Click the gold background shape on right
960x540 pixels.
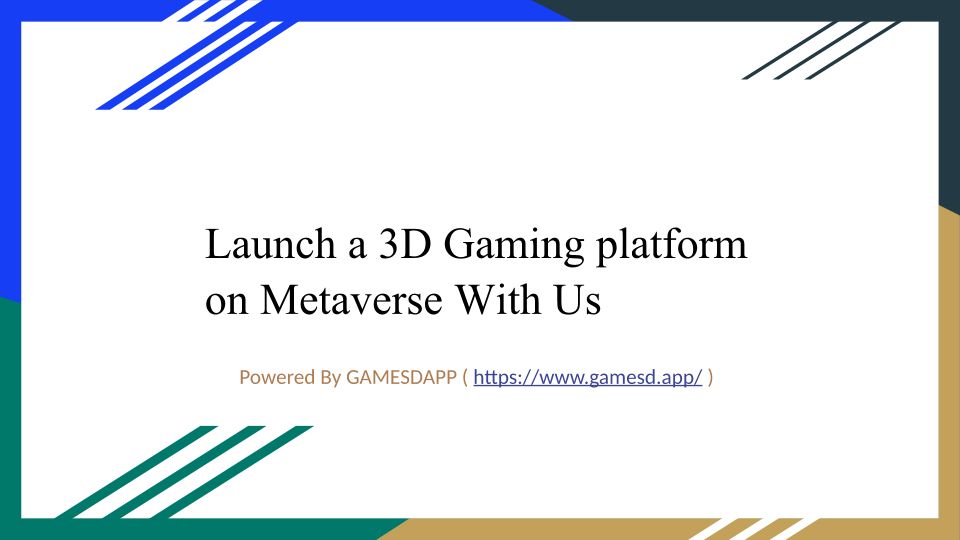pyautogui.click(x=949, y=380)
